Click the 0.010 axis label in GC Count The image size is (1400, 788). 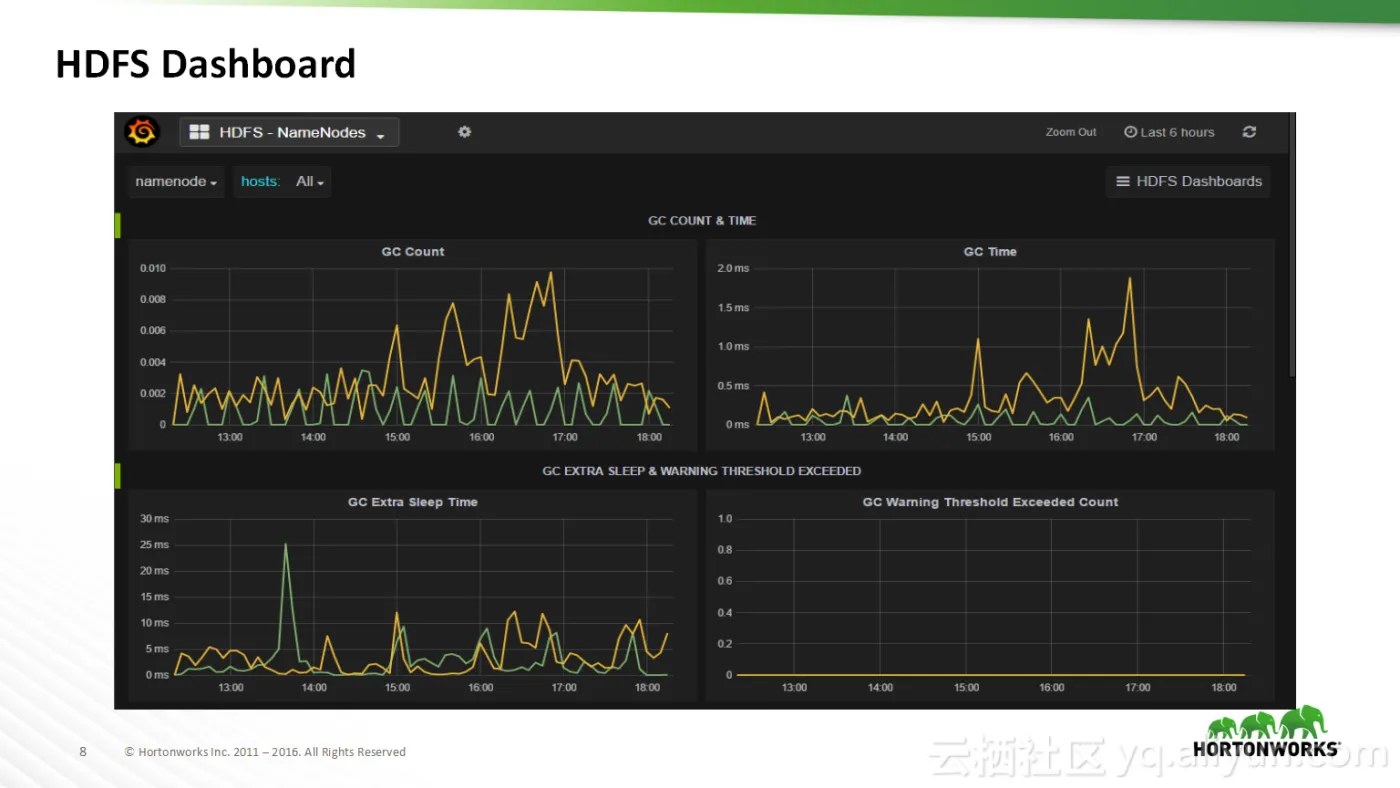click(153, 268)
